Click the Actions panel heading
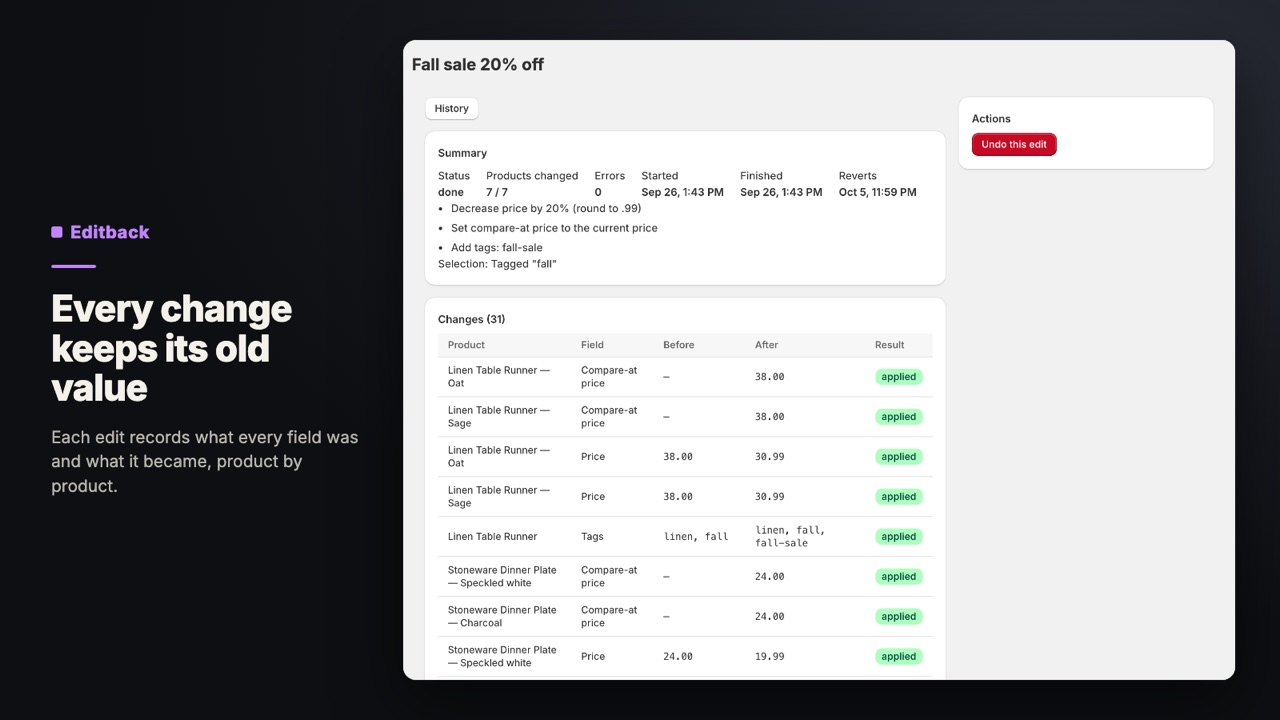The height and width of the screenshot is (720, 1280). (991, 119)
